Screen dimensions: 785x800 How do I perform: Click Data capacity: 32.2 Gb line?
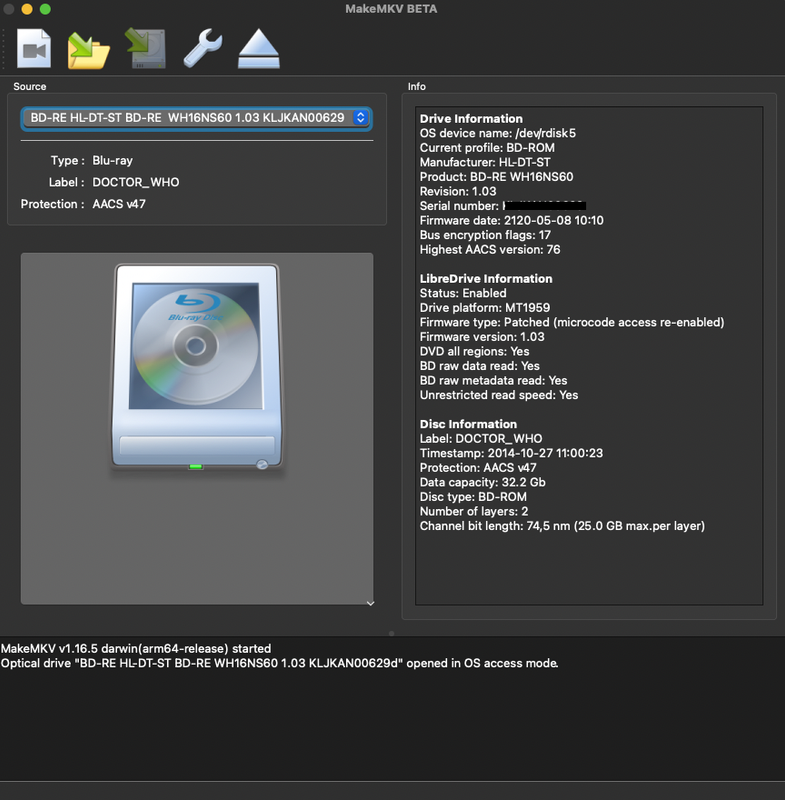[x=483, y=482]
